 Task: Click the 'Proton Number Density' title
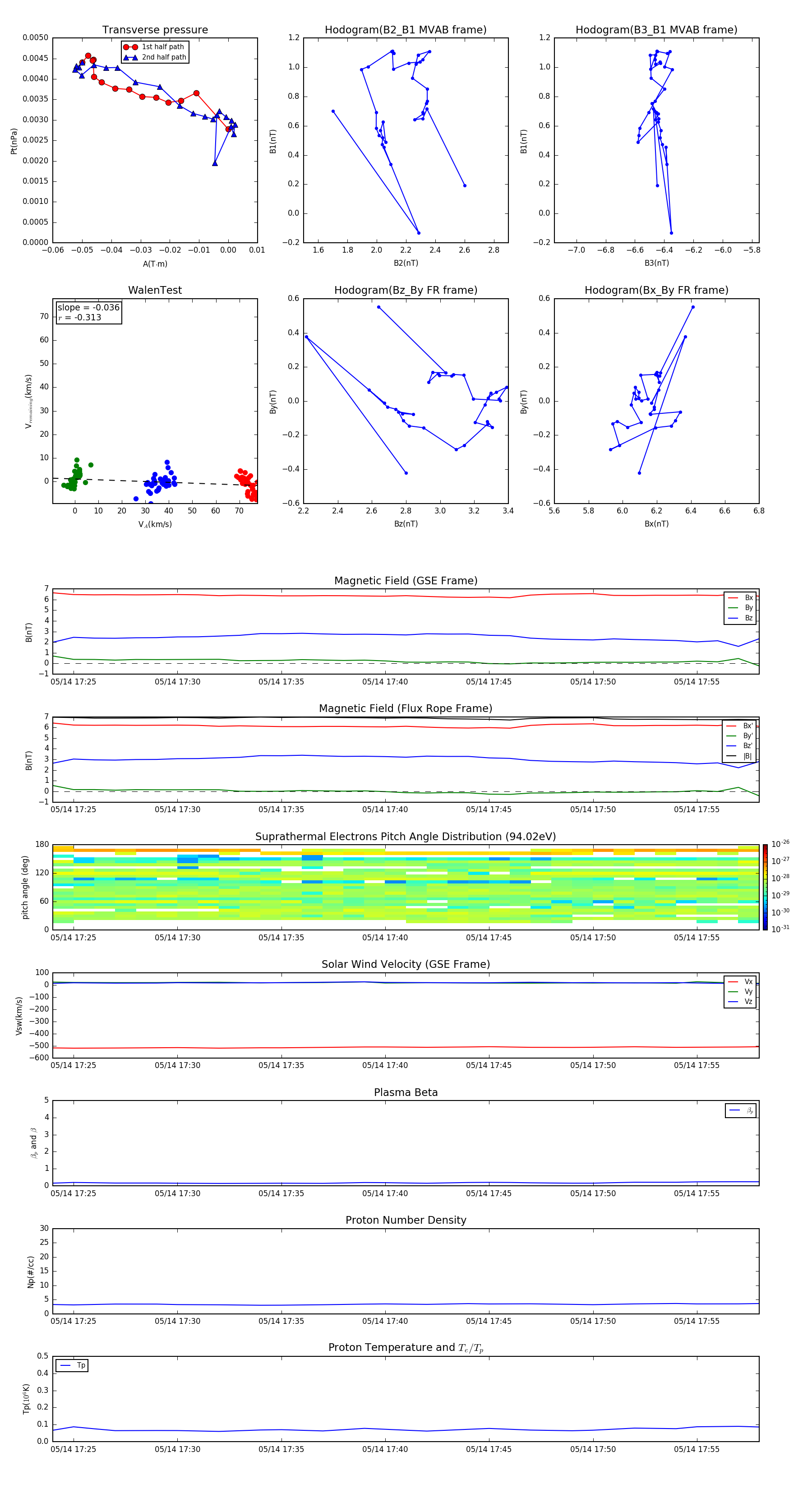coord(406,1220)
